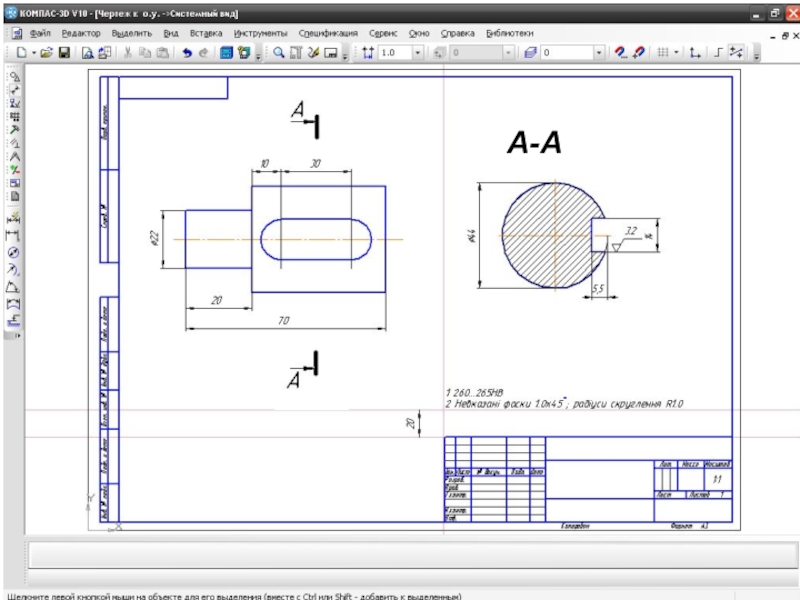
Task: Click the Print preview icon
Action: pyautogui.click(x=87, y=52)
